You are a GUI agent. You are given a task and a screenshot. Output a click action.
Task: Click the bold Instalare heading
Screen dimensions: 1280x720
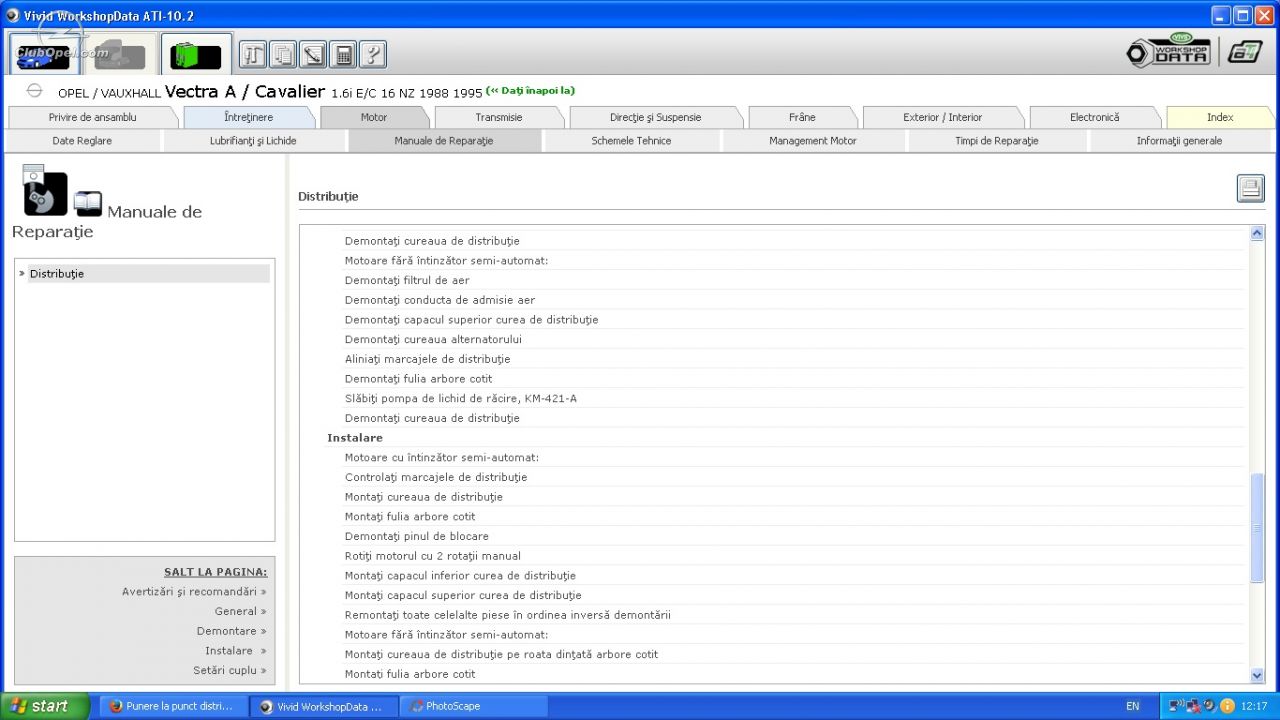click(355, 438)
